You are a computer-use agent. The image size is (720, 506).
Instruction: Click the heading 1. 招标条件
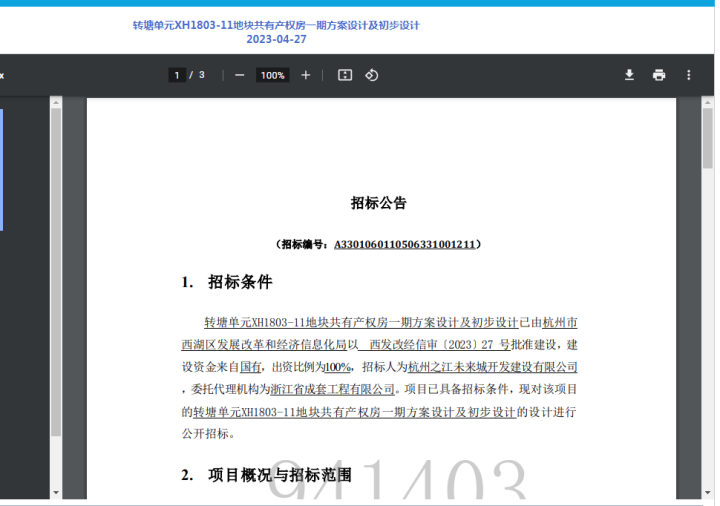pyautogui.click(x=227, y=282)
